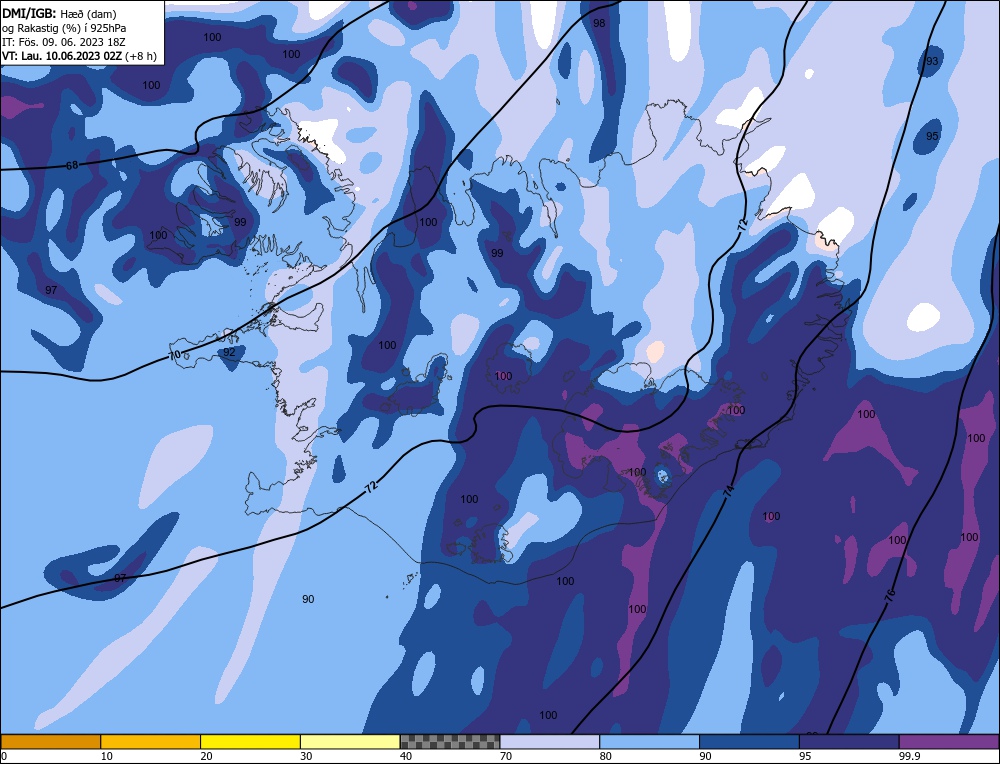Click the '20' legend tick label
Screen dimensions: 1000x764
coord(207,756)
